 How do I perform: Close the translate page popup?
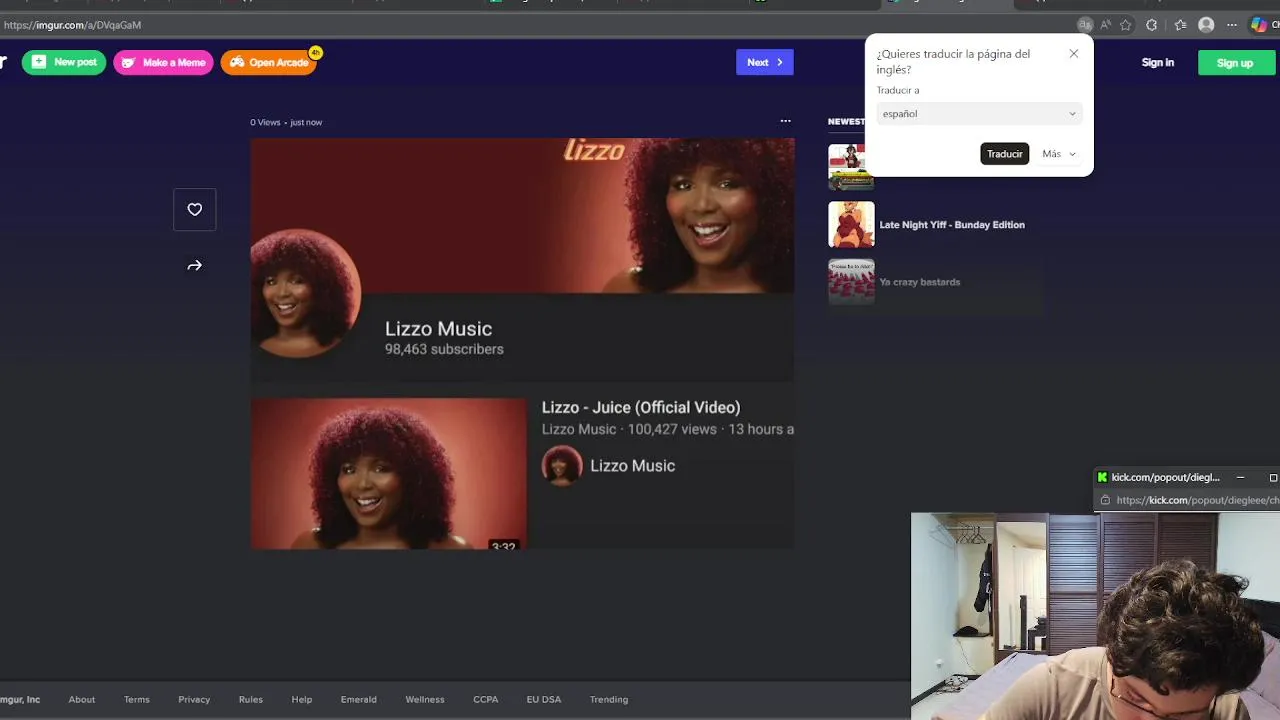point(1074,54)
